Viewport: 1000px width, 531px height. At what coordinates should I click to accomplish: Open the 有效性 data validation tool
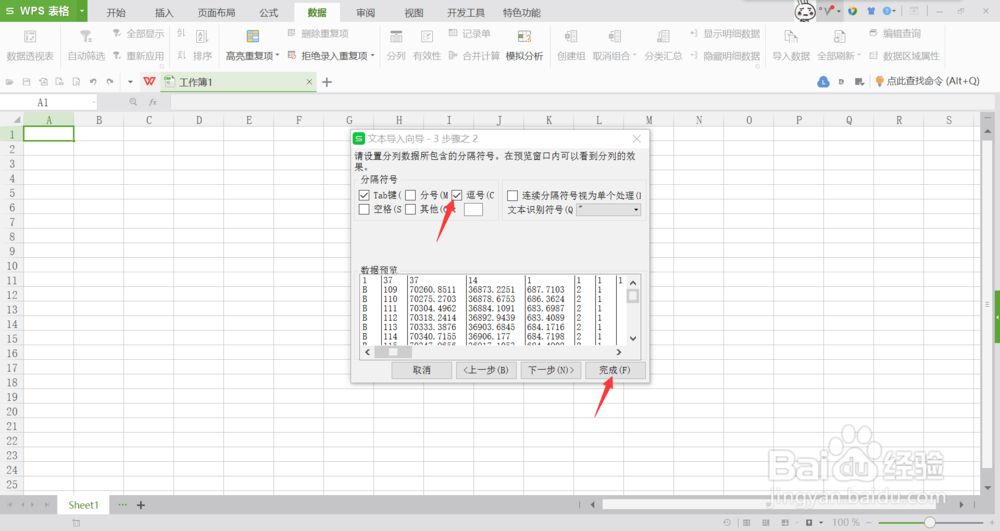tap(427, 45)
